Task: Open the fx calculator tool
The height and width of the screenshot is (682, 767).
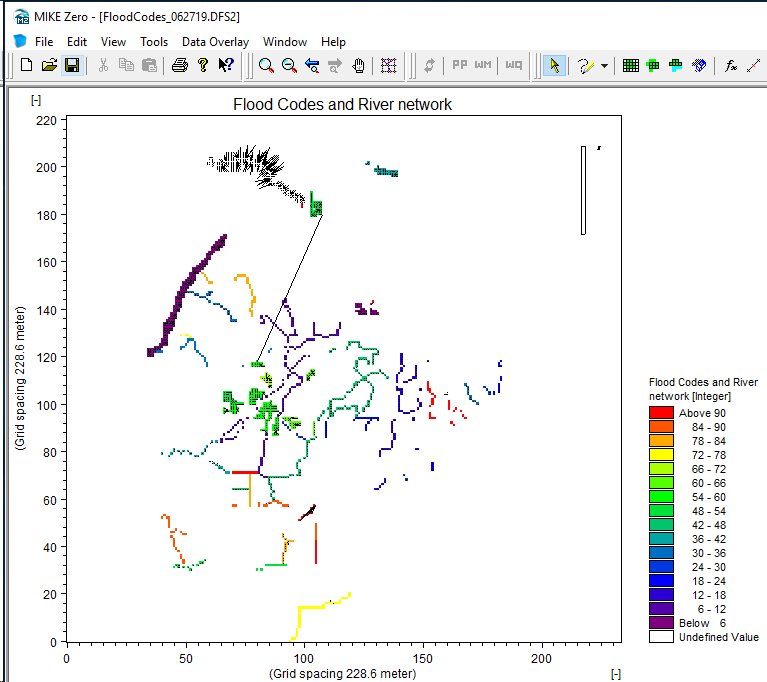Action: pos(731,65)
